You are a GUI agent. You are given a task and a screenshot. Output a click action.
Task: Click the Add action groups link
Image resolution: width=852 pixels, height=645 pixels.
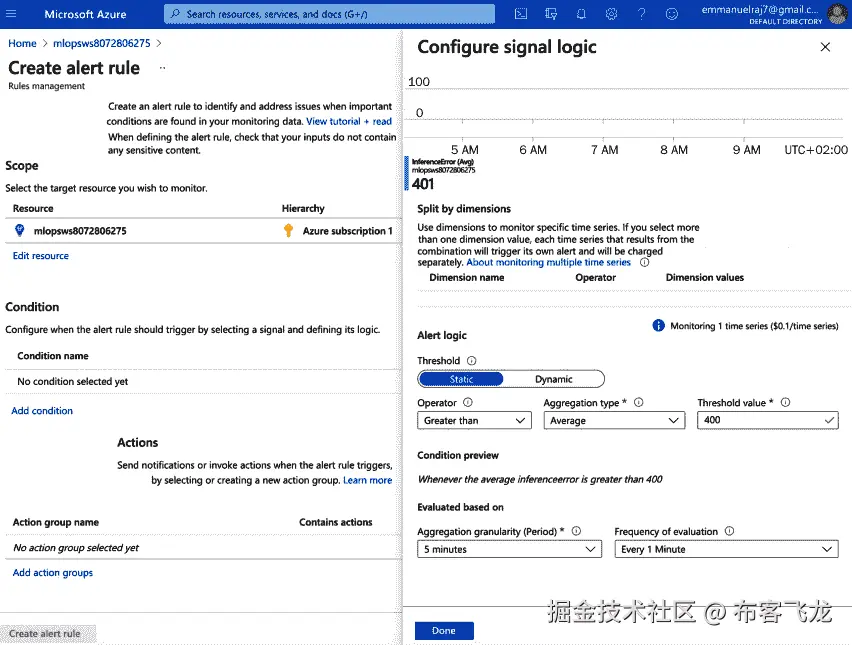53,573
